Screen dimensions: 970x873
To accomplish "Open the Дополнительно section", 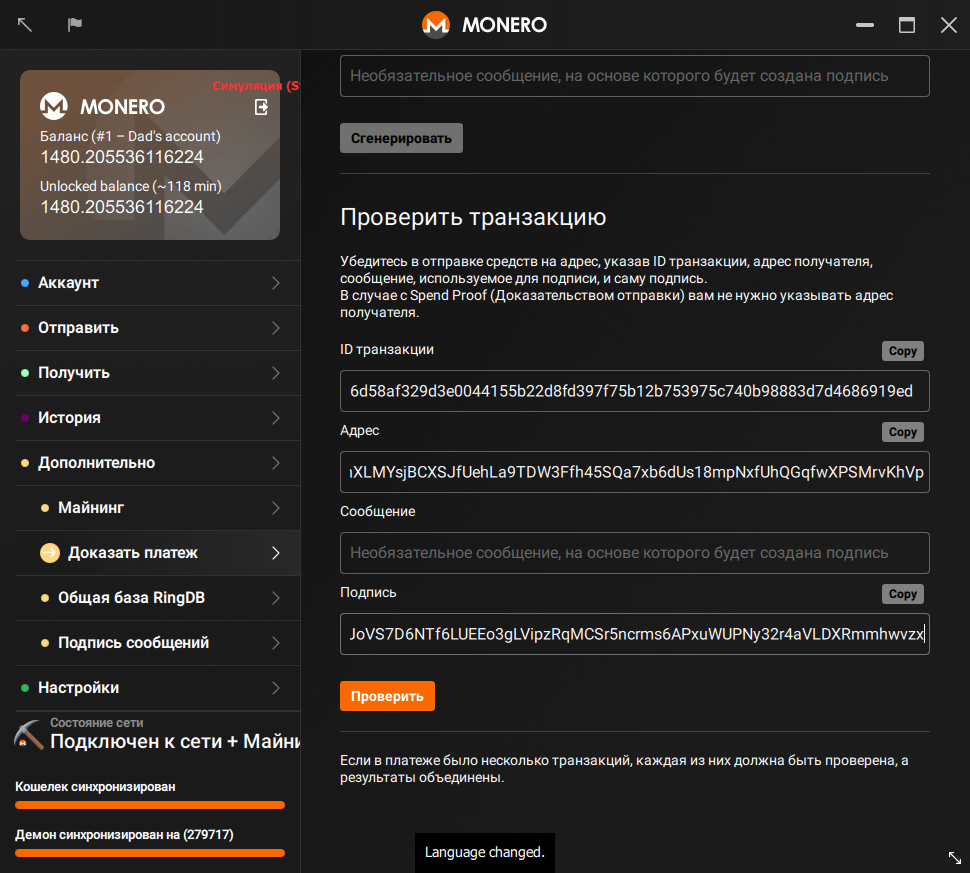I will tap(158, 463).
